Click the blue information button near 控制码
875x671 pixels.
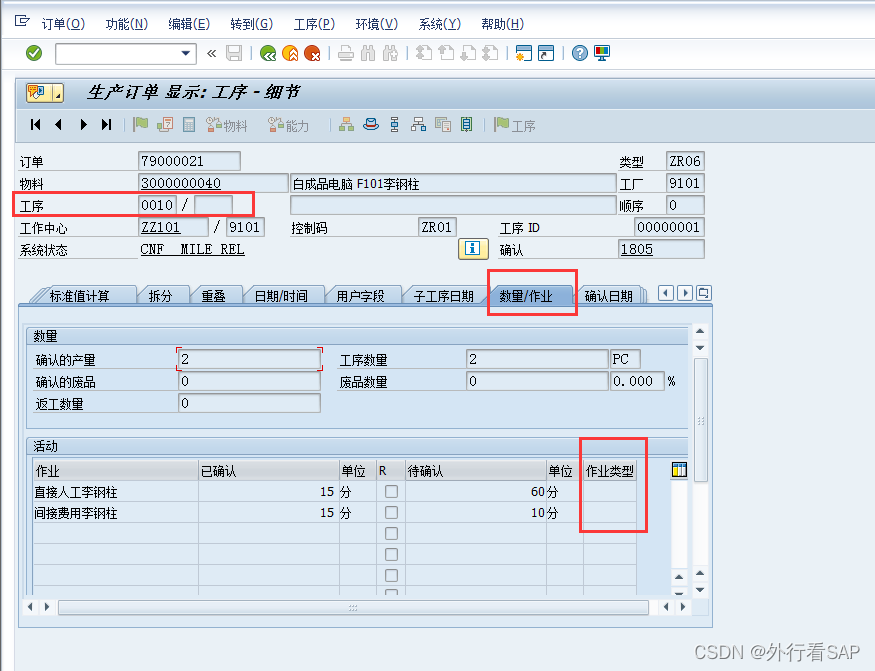coord(473,249)
